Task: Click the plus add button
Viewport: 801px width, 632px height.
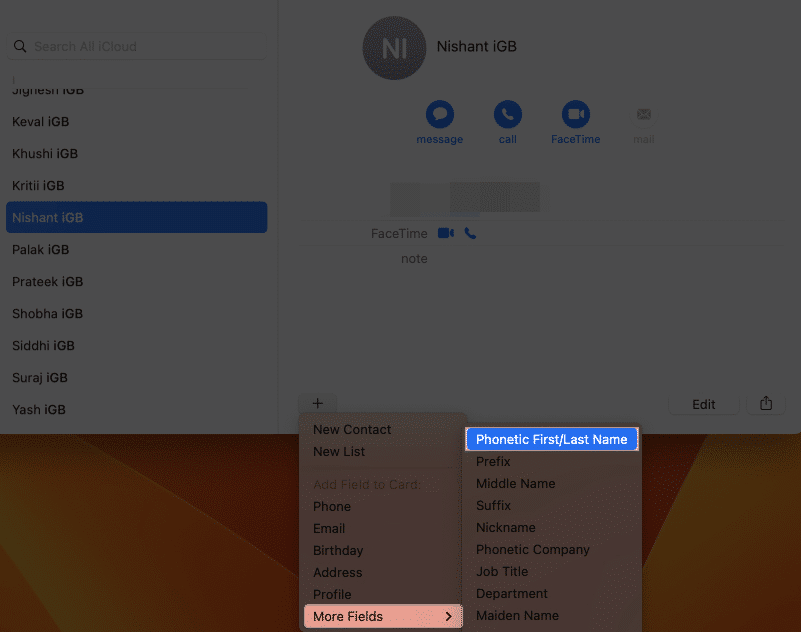Action: pos(318,403)
